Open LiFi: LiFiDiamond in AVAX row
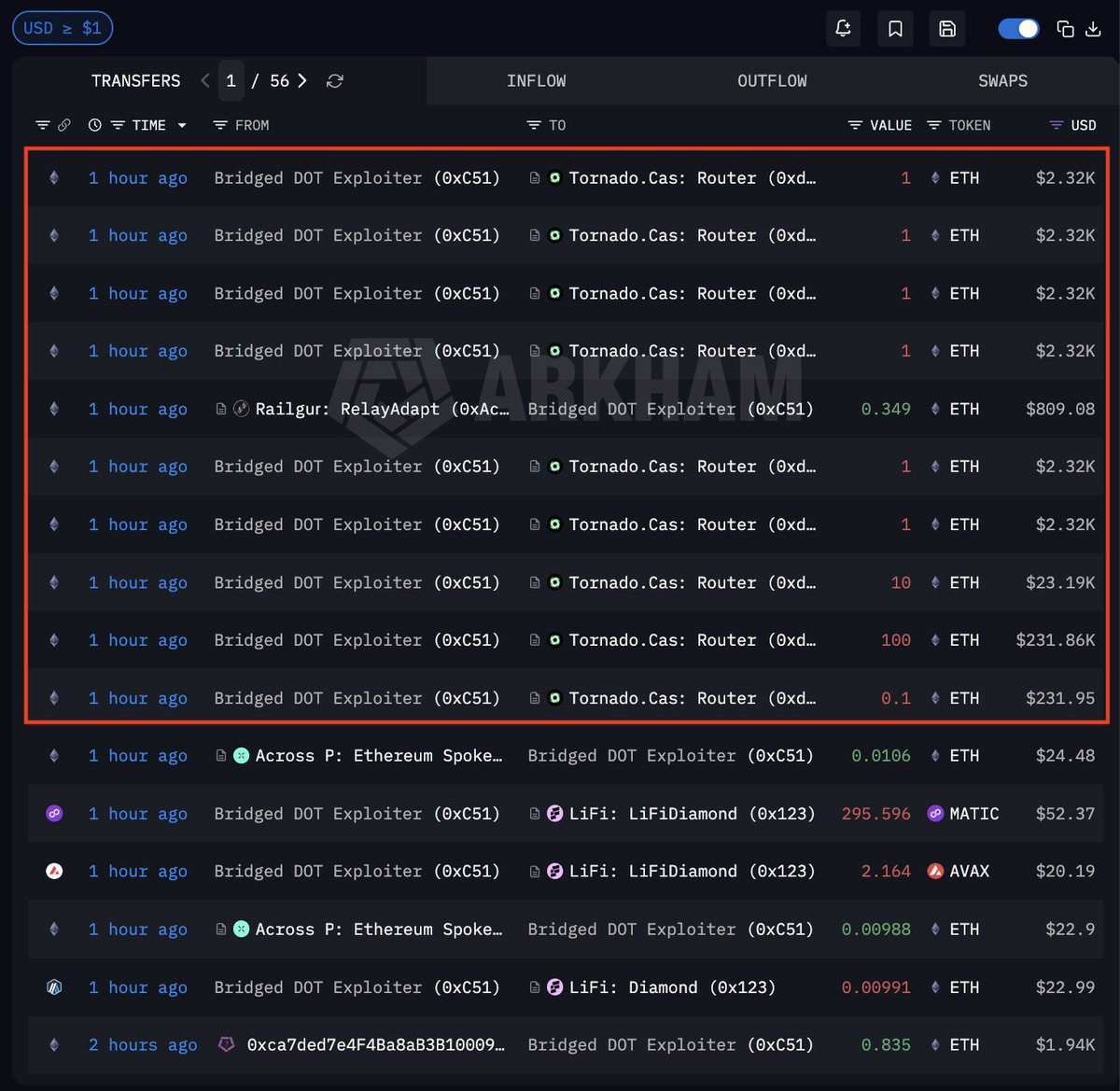The height and width of the screenshot is (1091, 1120). point(692,872)
